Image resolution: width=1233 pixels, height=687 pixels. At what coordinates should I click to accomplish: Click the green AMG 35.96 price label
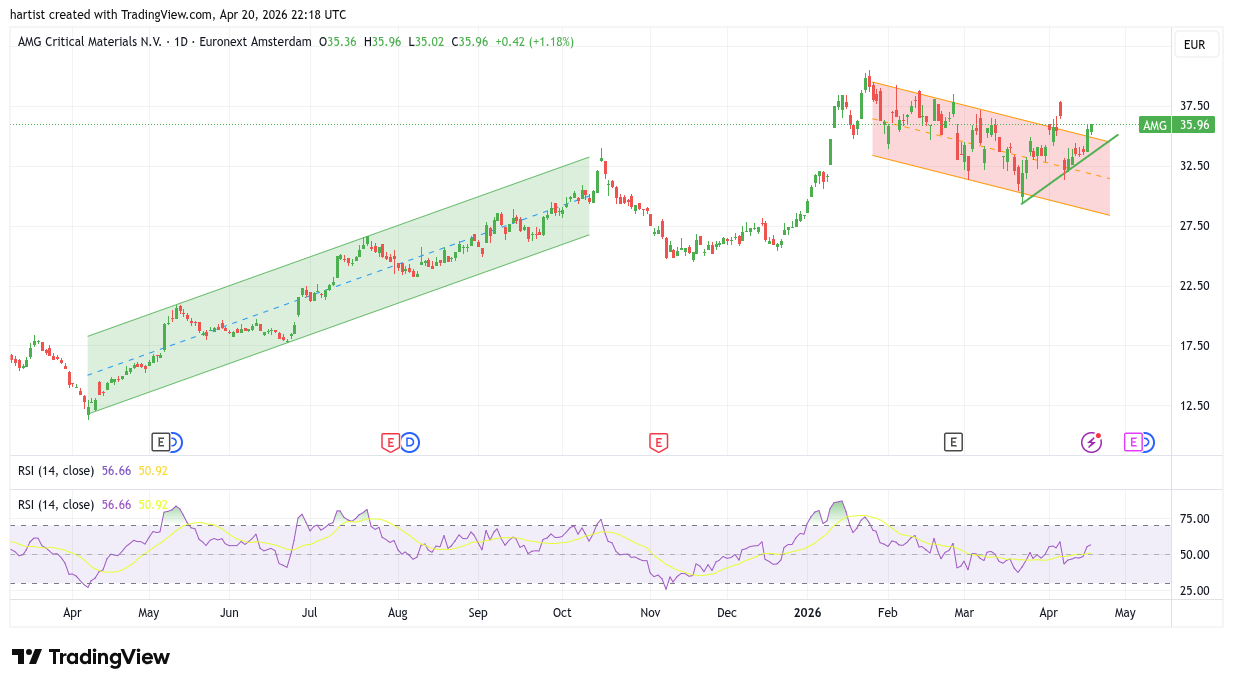pos(1176,125)
